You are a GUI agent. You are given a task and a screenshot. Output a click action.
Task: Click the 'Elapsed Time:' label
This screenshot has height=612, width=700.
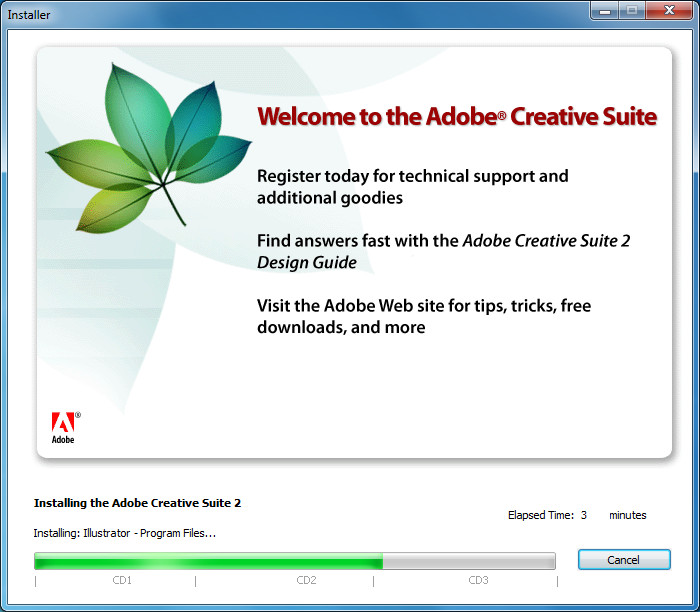(541, 515)
